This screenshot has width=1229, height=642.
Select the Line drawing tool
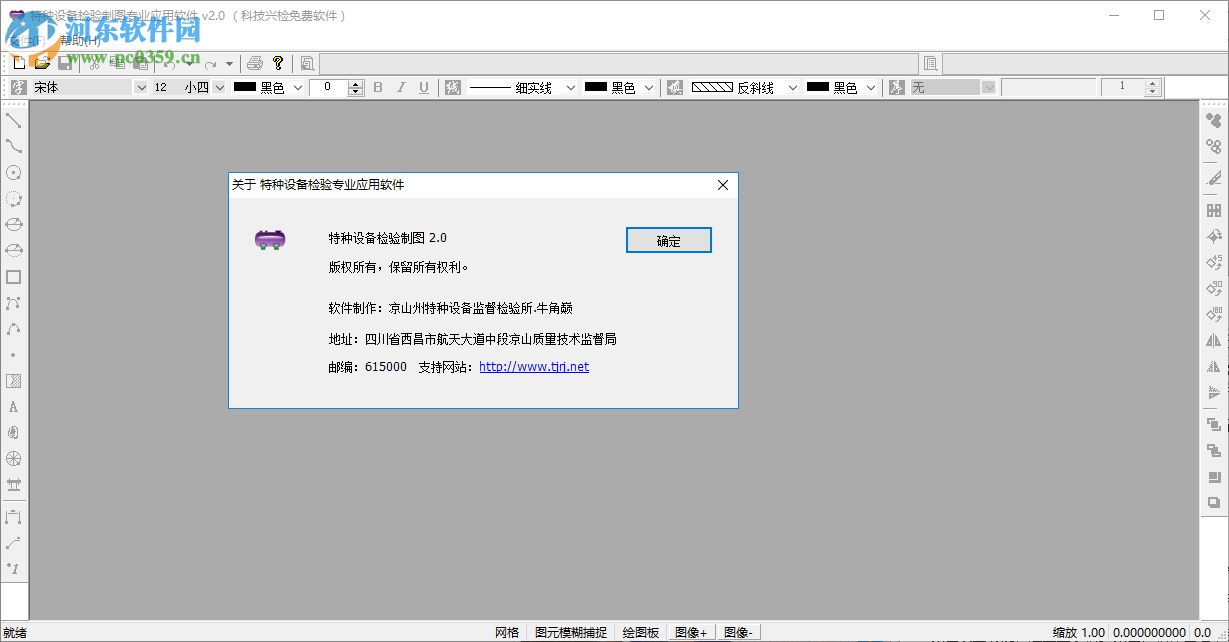(12, 120)
